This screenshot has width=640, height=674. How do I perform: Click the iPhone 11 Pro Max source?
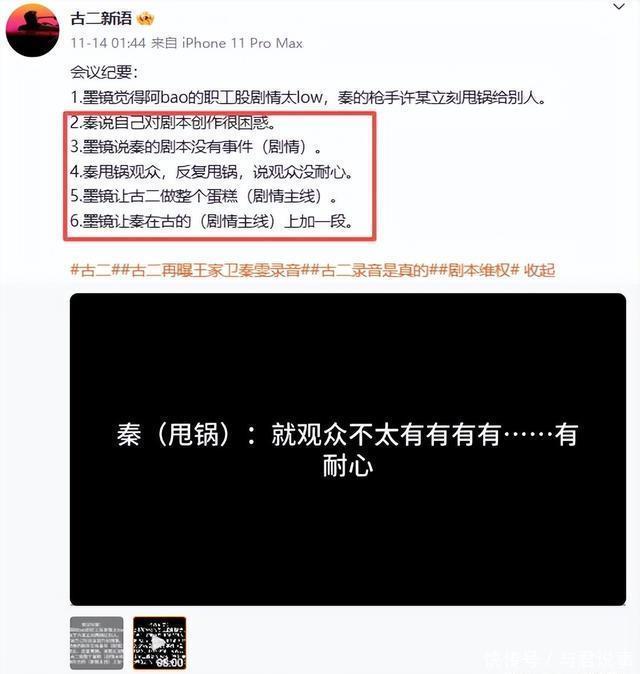(x=242, y=43)
